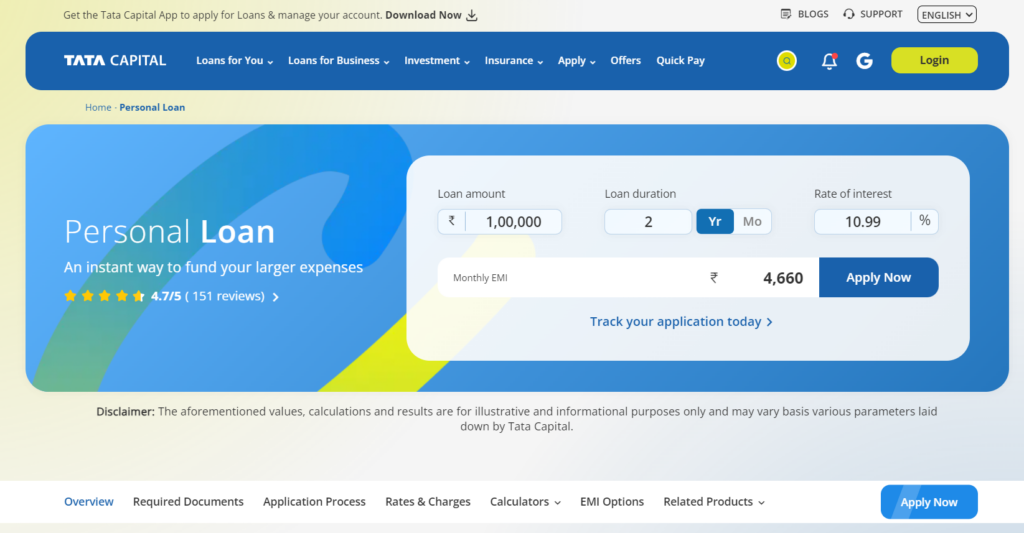
Task: Expand the Investment menu
Action: (437, 61)
